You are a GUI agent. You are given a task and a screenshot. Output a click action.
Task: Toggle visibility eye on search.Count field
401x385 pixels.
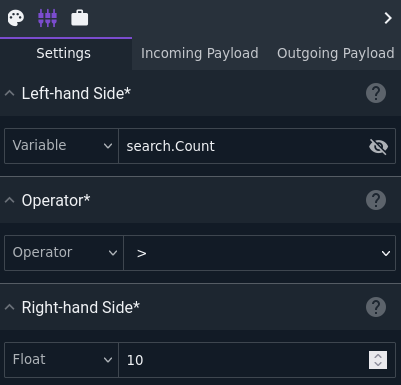pos(378,146)
